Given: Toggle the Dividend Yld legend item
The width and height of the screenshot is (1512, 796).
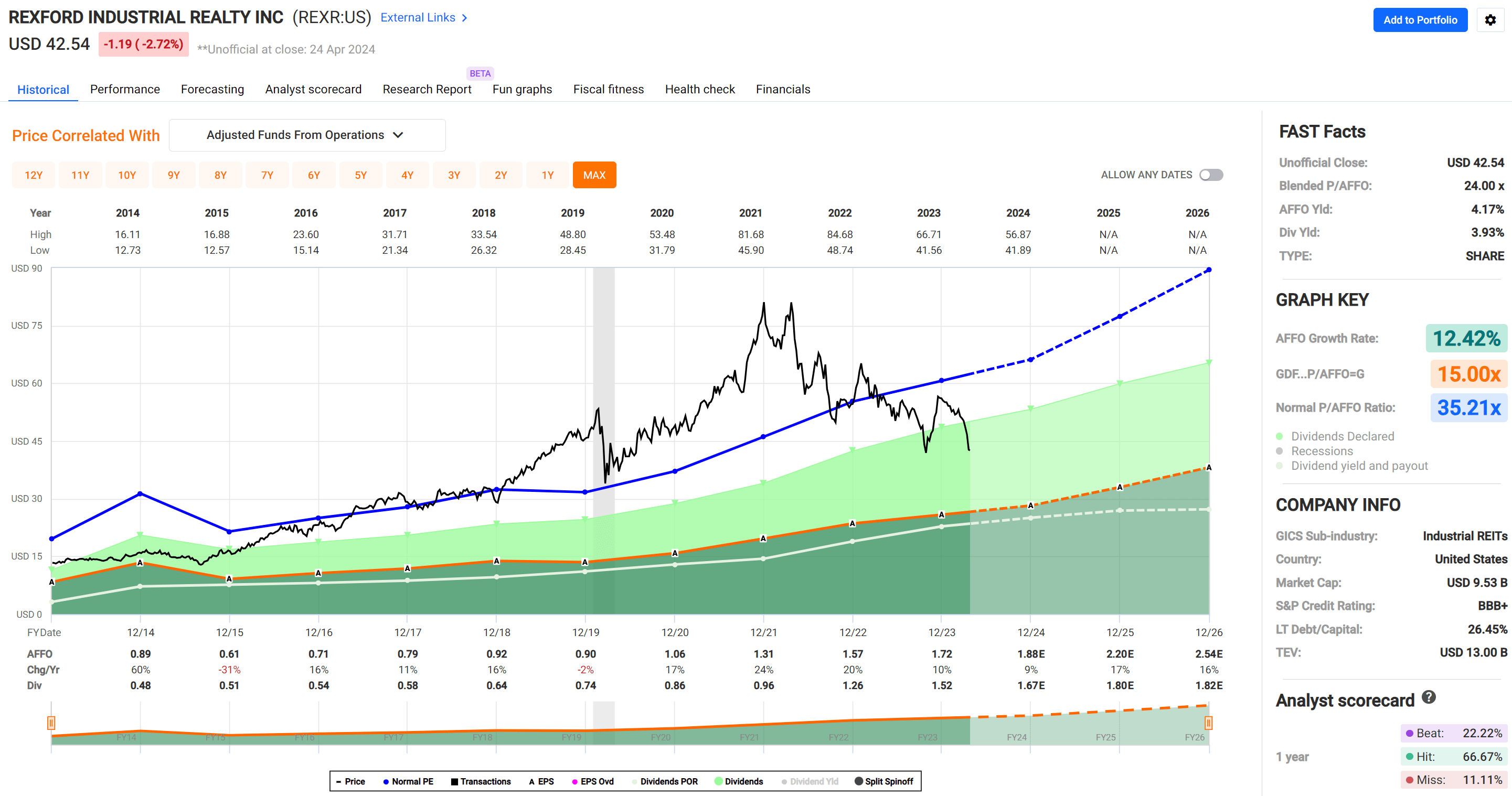Looking at the screenshot, I should click(x=785, y=781).
